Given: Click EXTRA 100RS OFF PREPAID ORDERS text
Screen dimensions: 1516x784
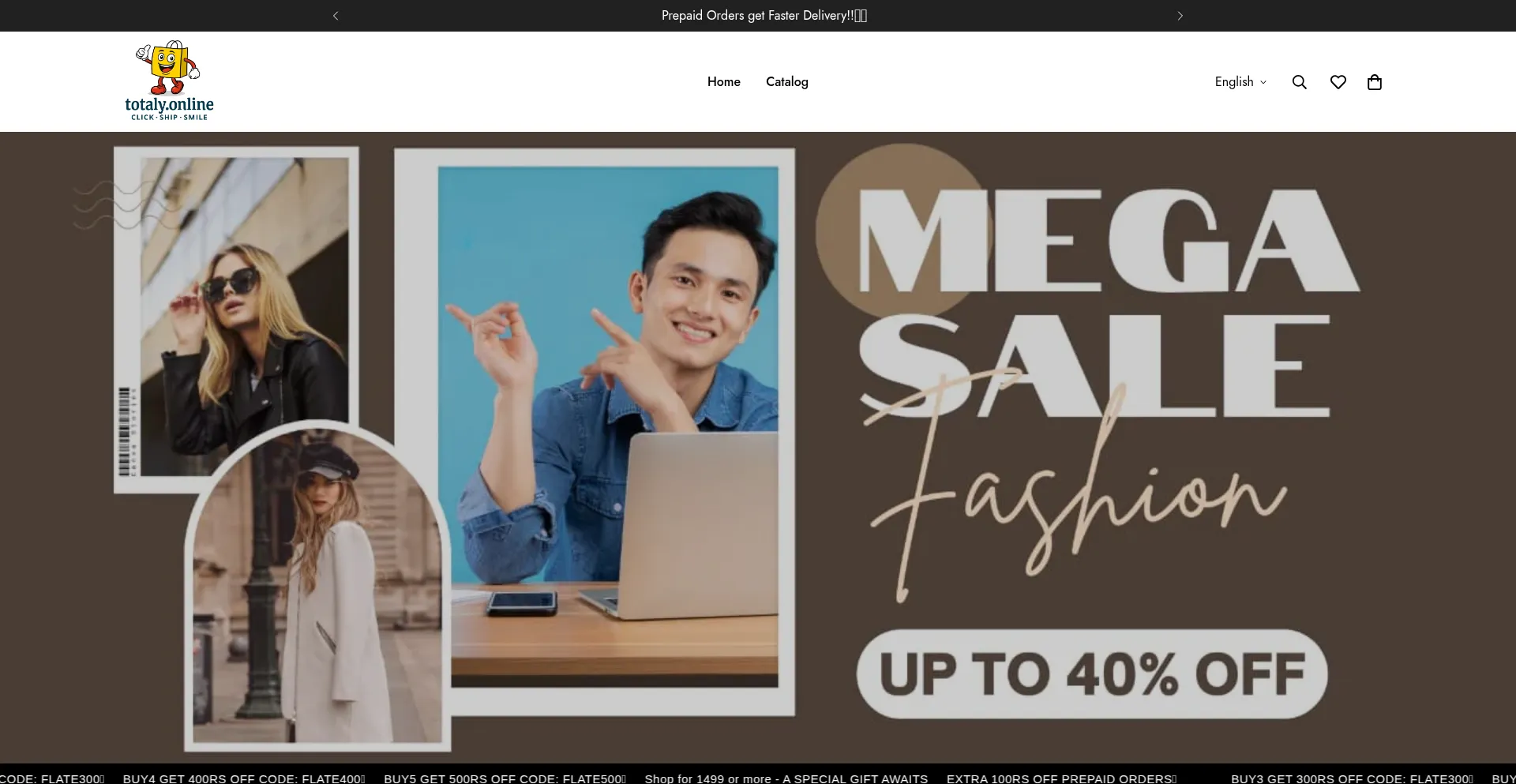Looking at the screenshot, I should [1060, 778].
